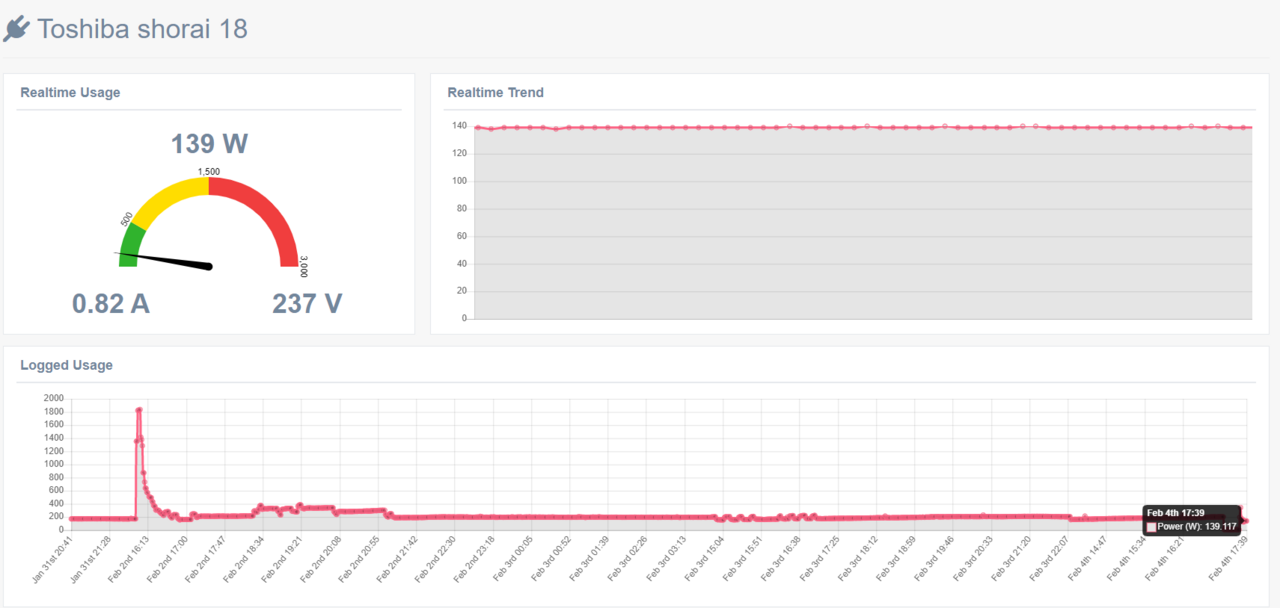Click the 1200 label on Logged Usage axis
Screen dimensions: 1280x608
click(x=54, y=451)
